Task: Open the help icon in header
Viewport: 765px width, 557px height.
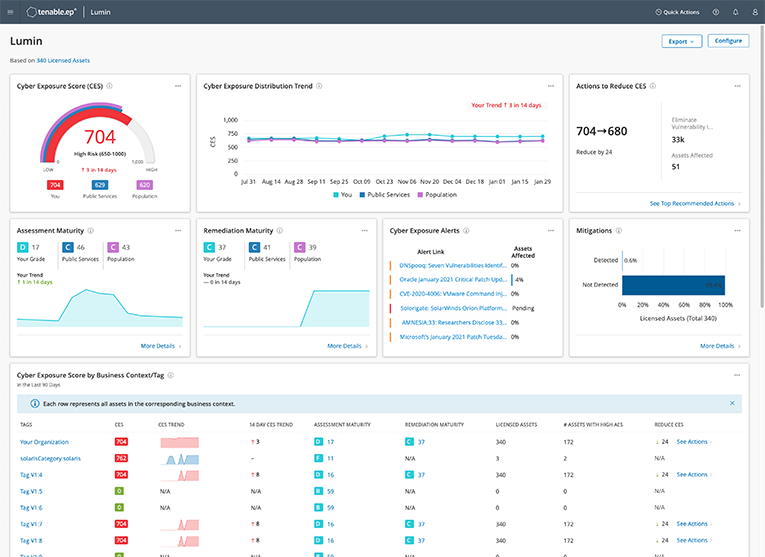Action: tap(716, 12)
